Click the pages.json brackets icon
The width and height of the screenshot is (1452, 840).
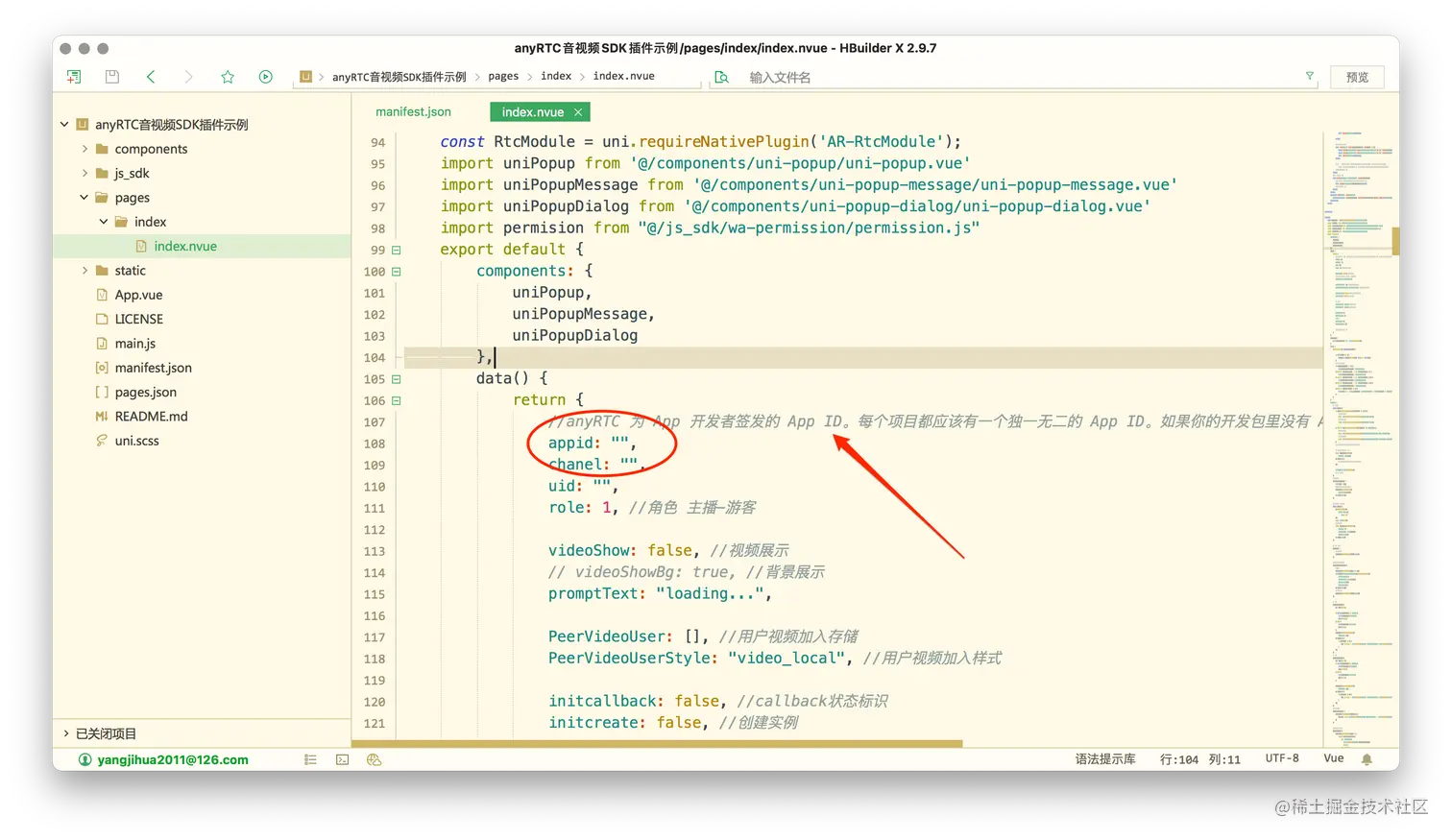pyautogui.click(x=102, y=392)
